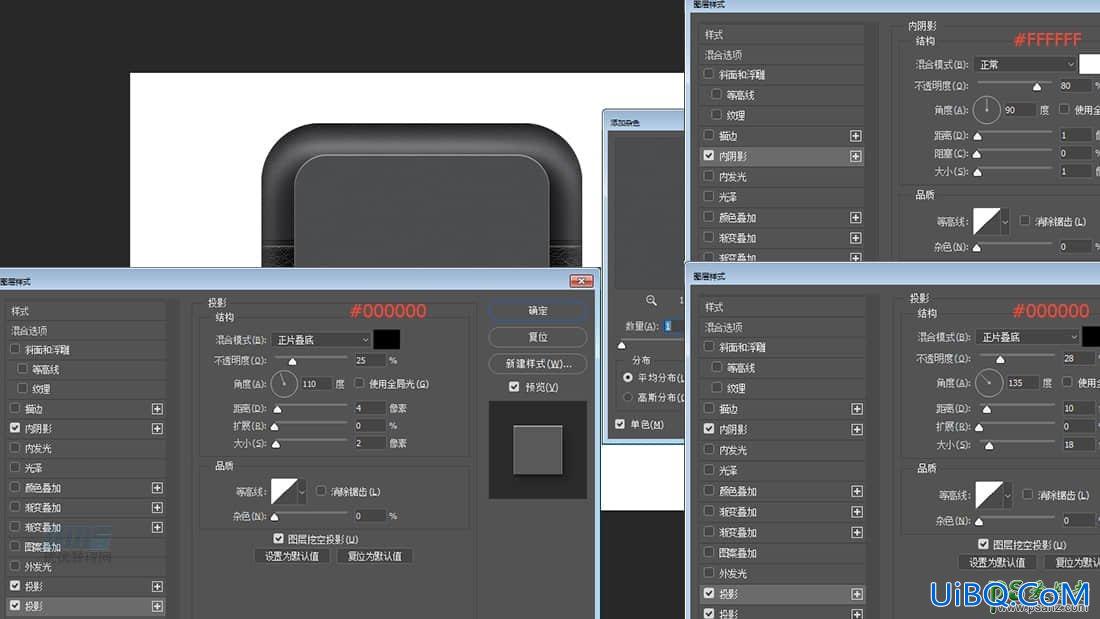Expand contour picker arrow in upper-right Inner Shadow dialog
The height and width of the screenshot is (619, 1100).
[1004, 222]
